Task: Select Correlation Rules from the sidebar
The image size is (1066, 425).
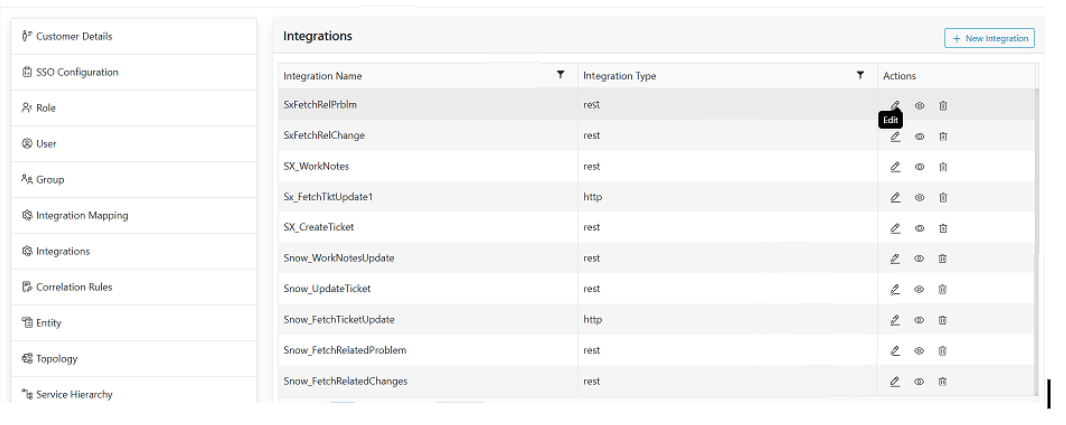Action: pos(74,287)
